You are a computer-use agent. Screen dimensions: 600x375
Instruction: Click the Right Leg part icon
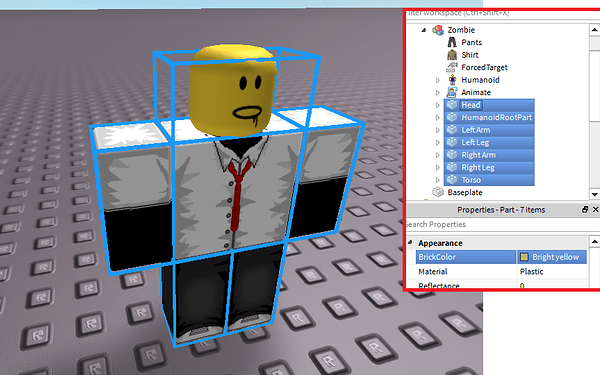452,167
